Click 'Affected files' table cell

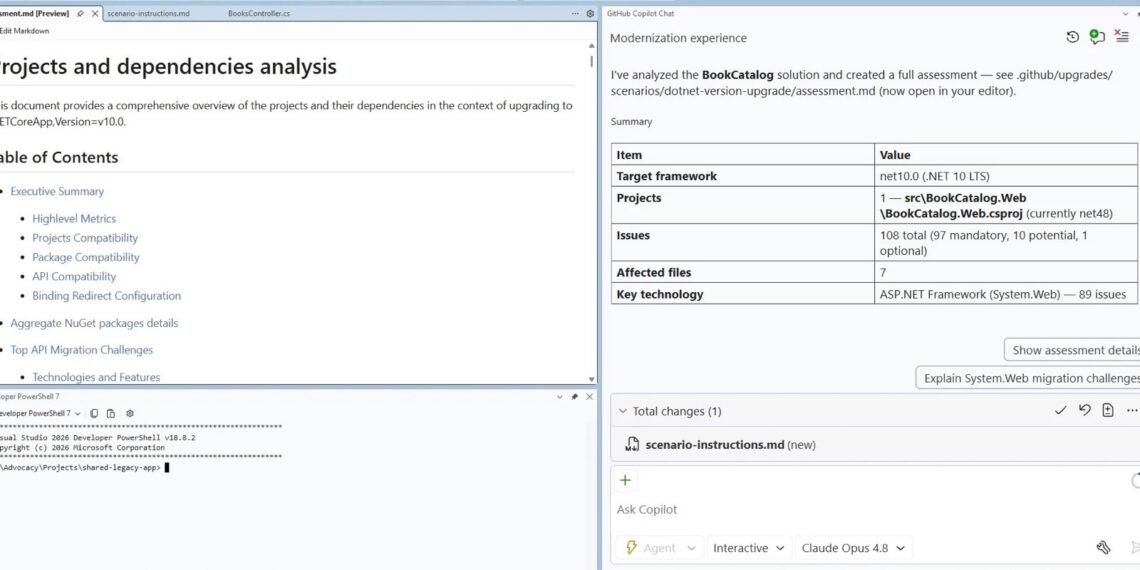pos(743,273)
